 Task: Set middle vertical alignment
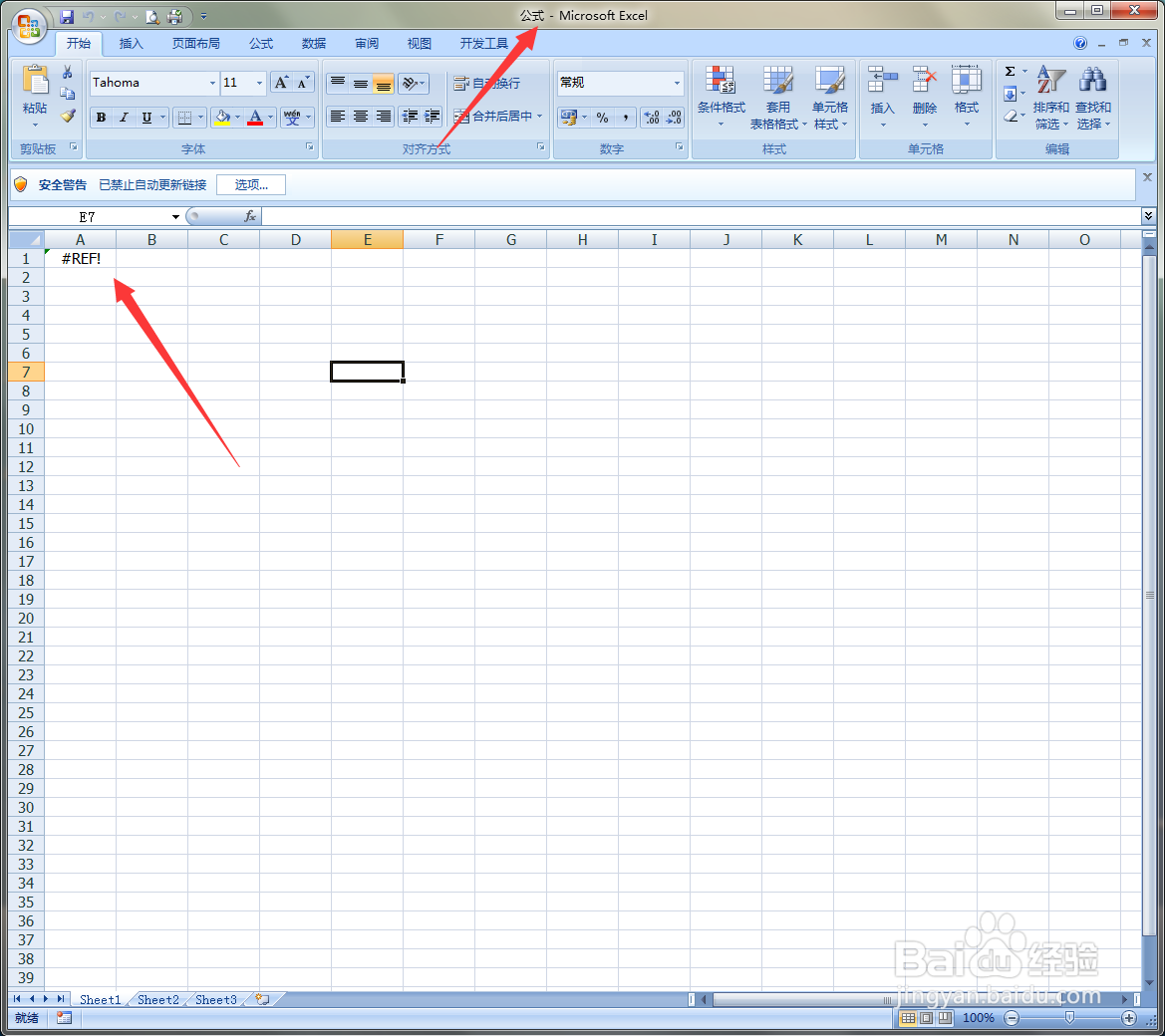click(361, 83)
